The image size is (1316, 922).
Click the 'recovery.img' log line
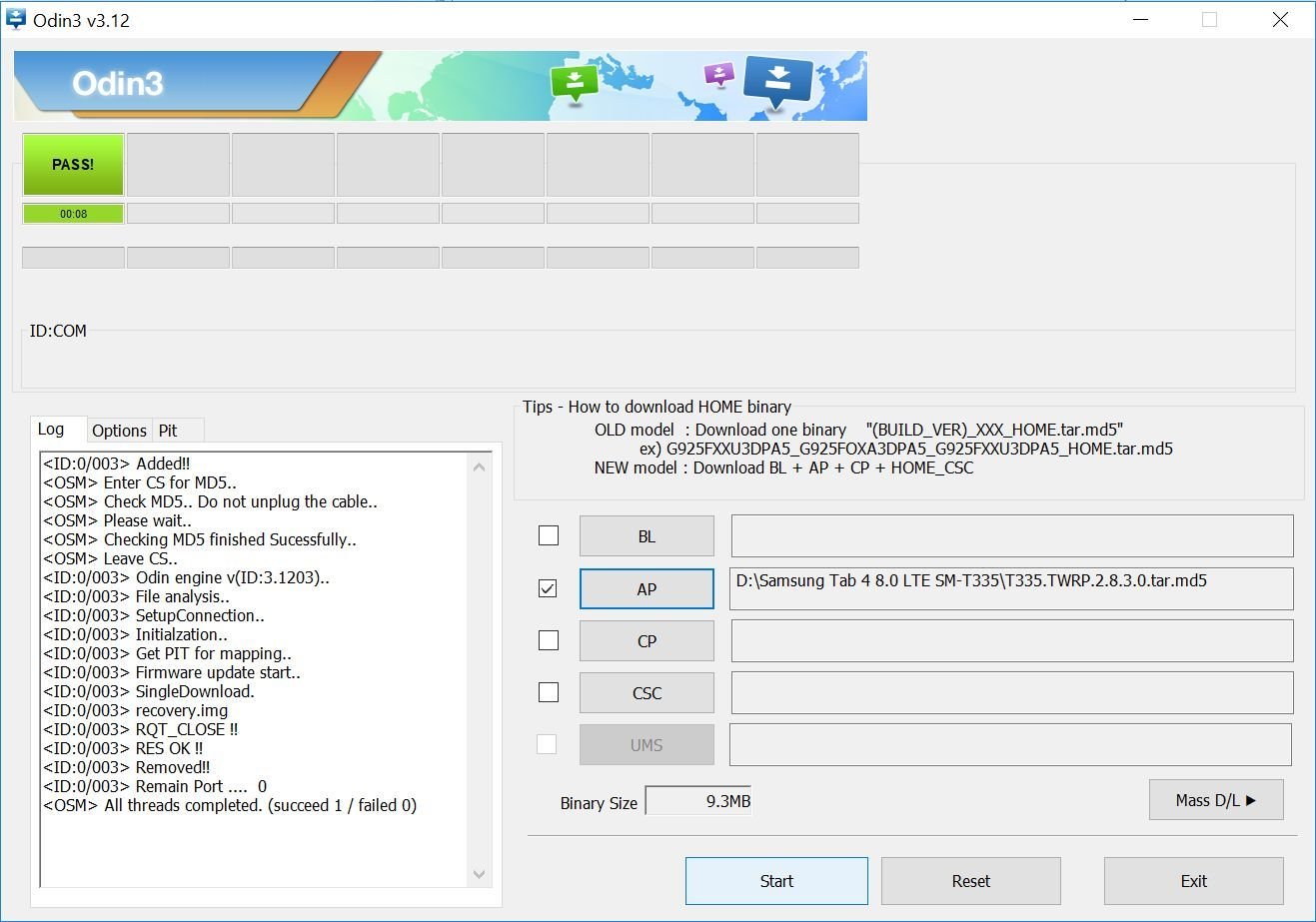pos(135,710)
